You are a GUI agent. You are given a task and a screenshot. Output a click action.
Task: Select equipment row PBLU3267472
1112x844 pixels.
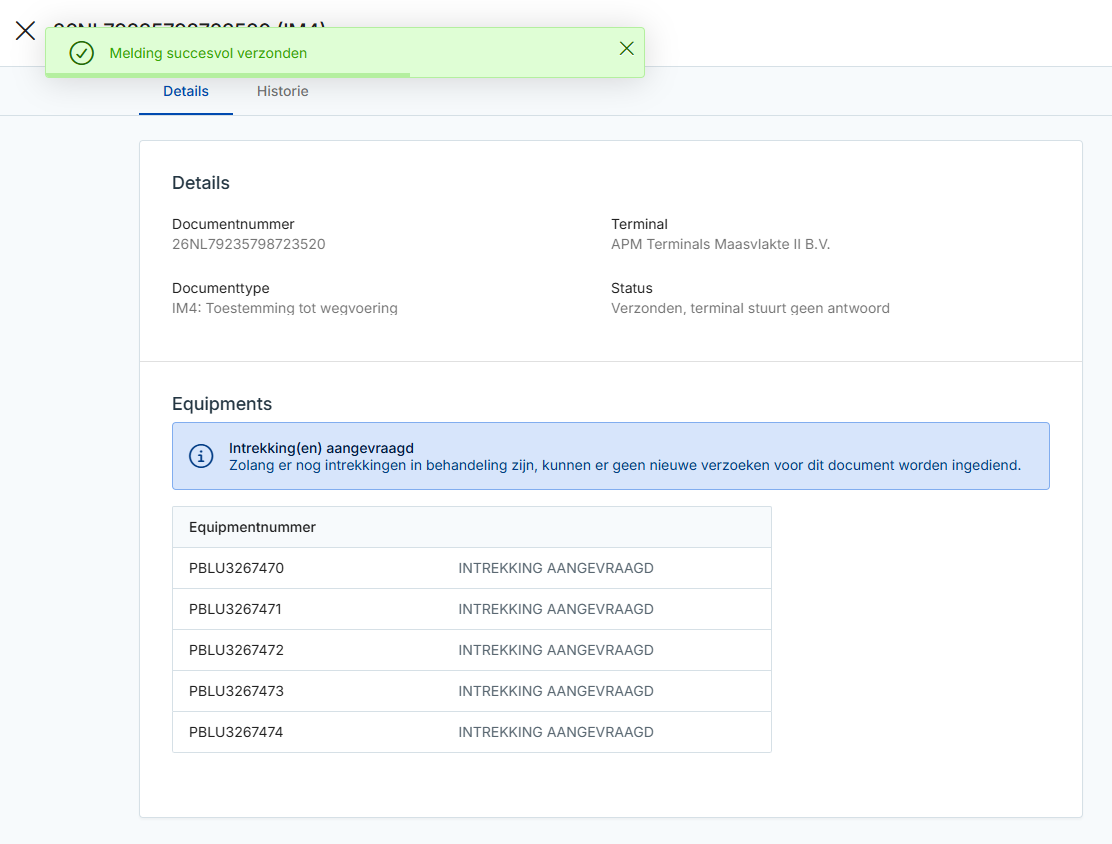[472, 650]
